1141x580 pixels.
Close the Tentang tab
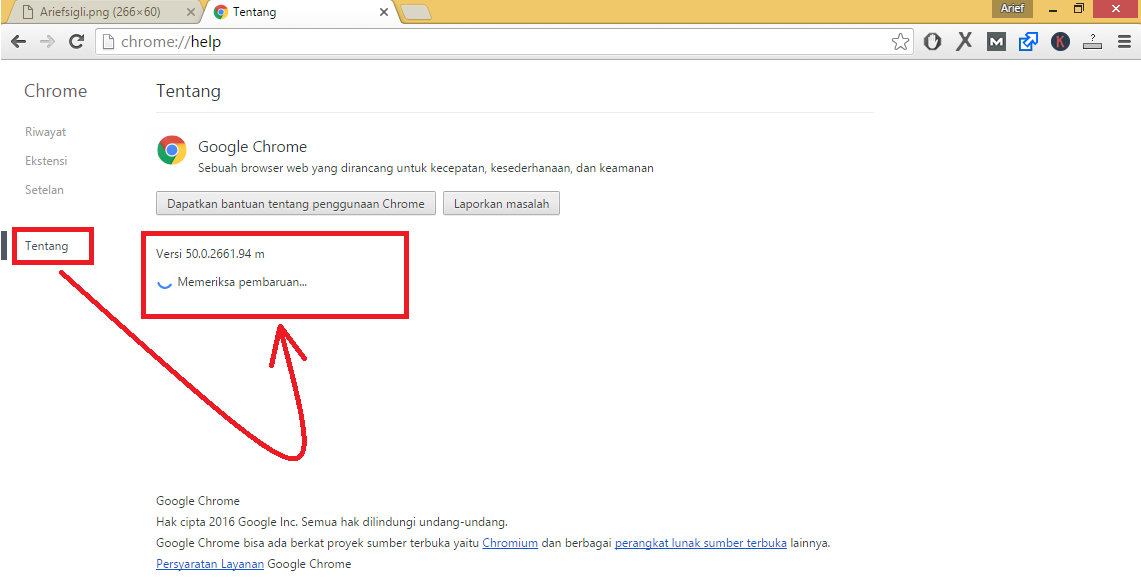coord(385,12)
